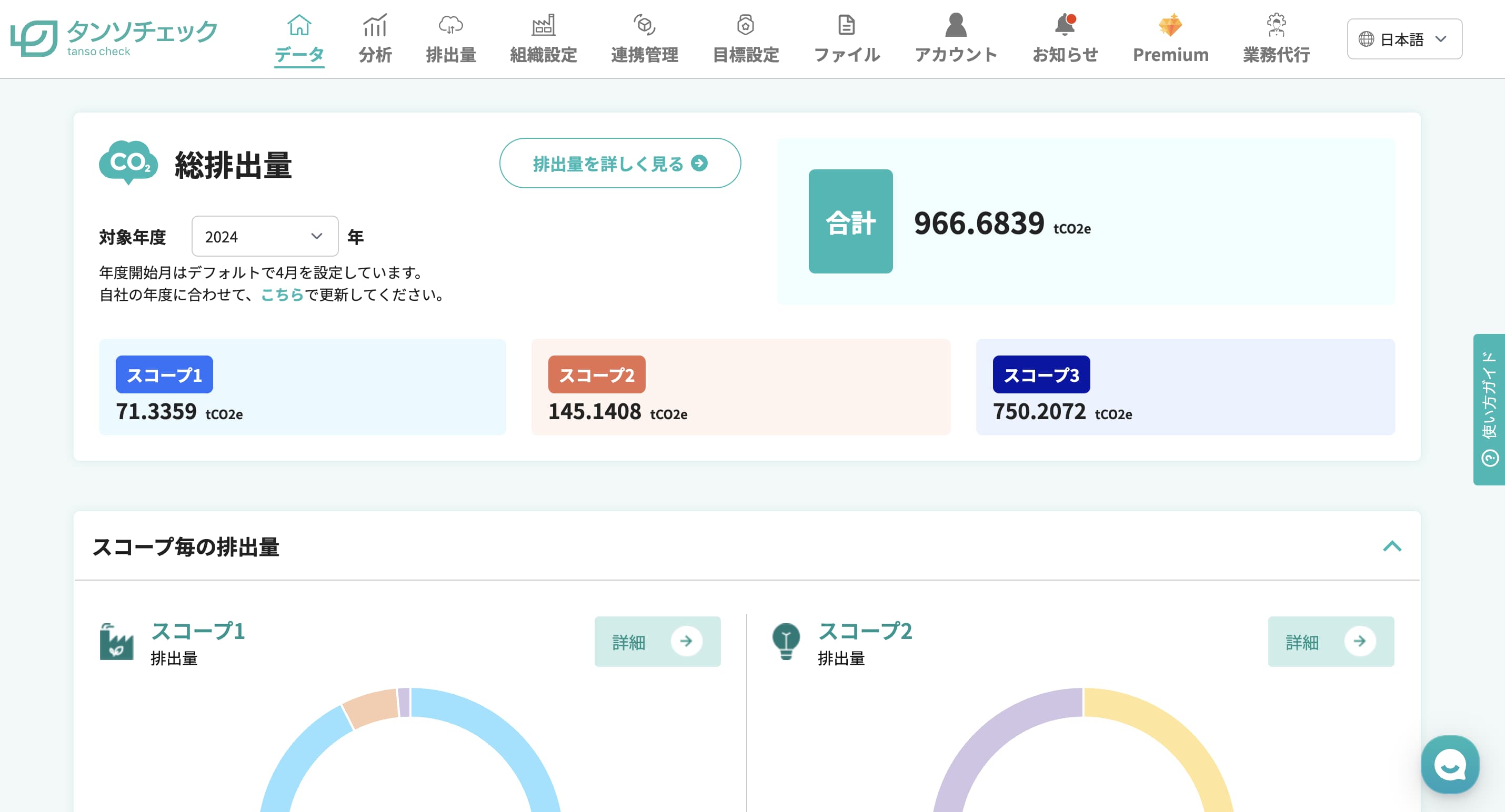
Task: Go to the 連携管理 menu label
Action: [x=645, y=54]
